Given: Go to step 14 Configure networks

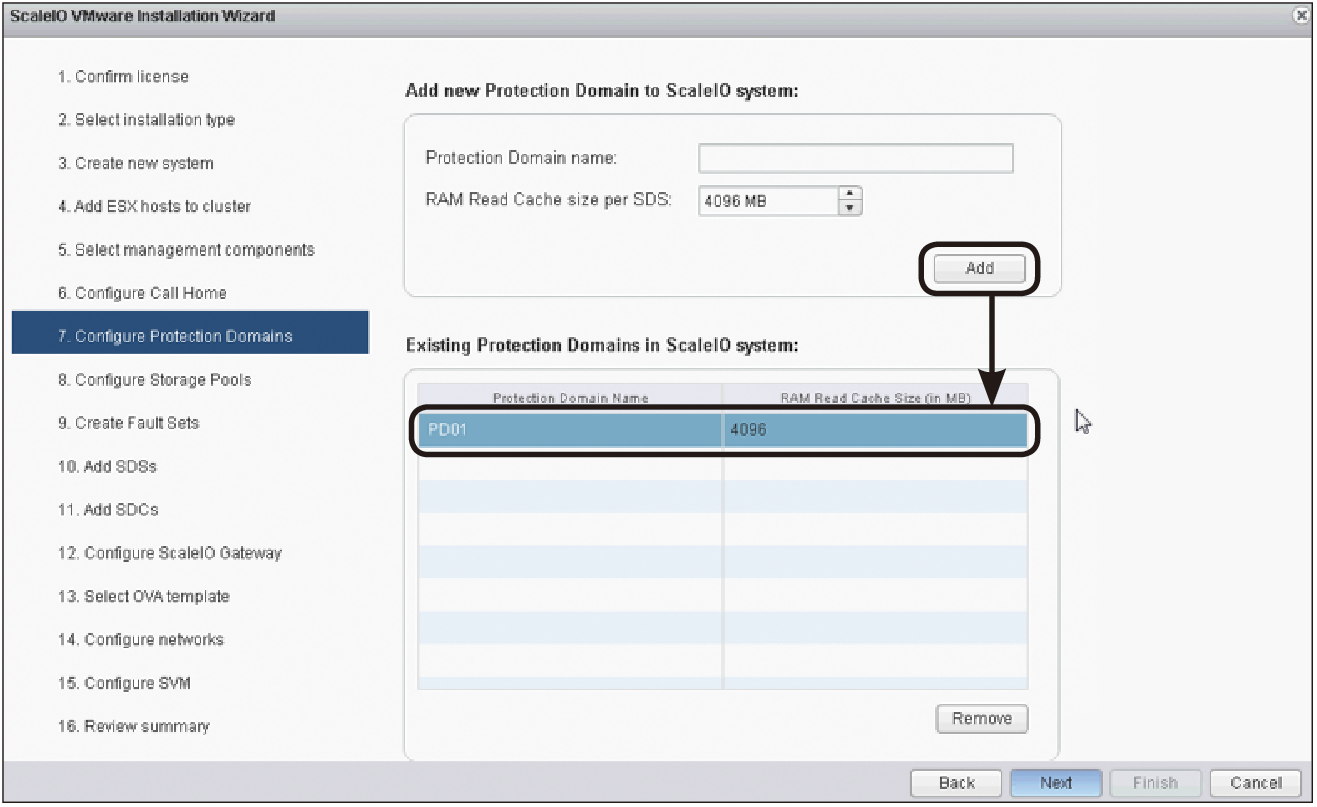Looking at the screenshot, I should pos(140,640).
